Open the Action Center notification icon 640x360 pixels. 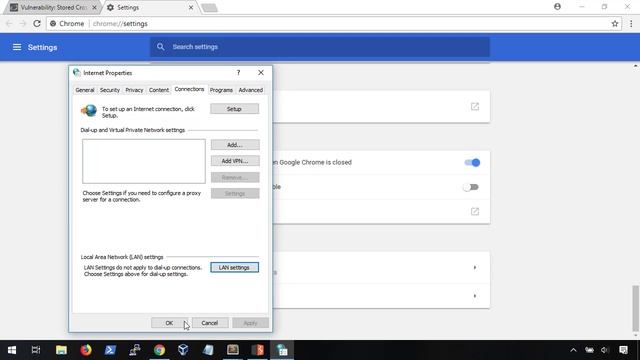(623, 350)
